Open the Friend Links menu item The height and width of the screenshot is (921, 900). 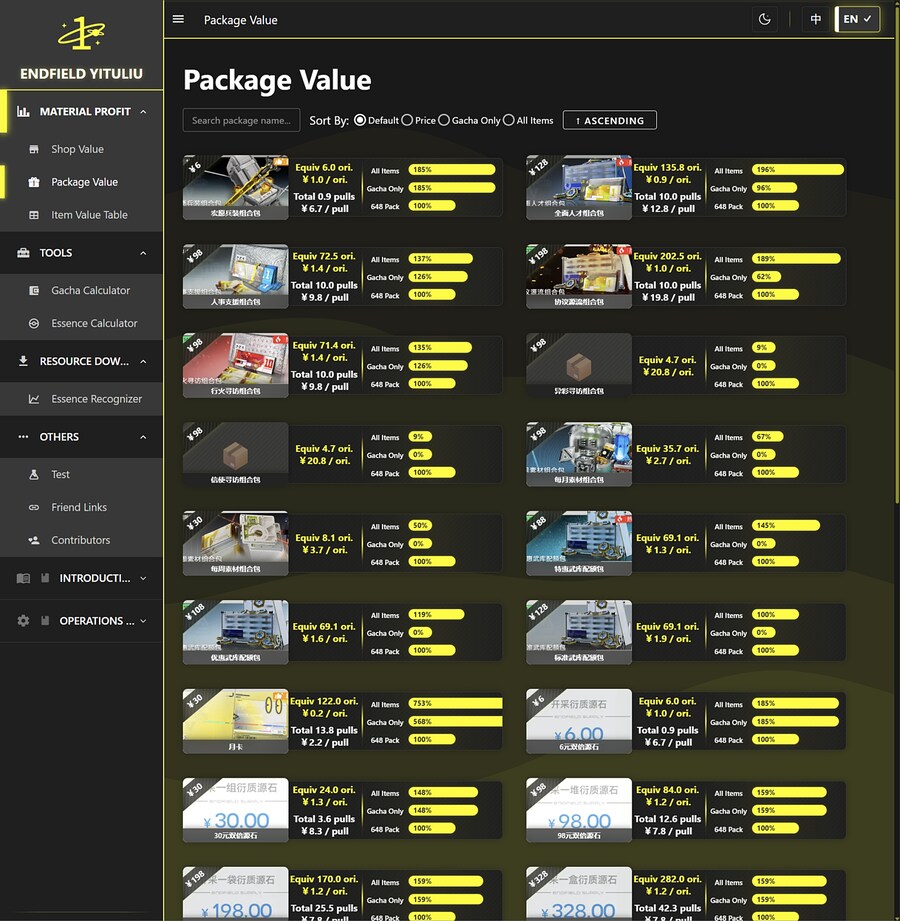tap(79, 507)
